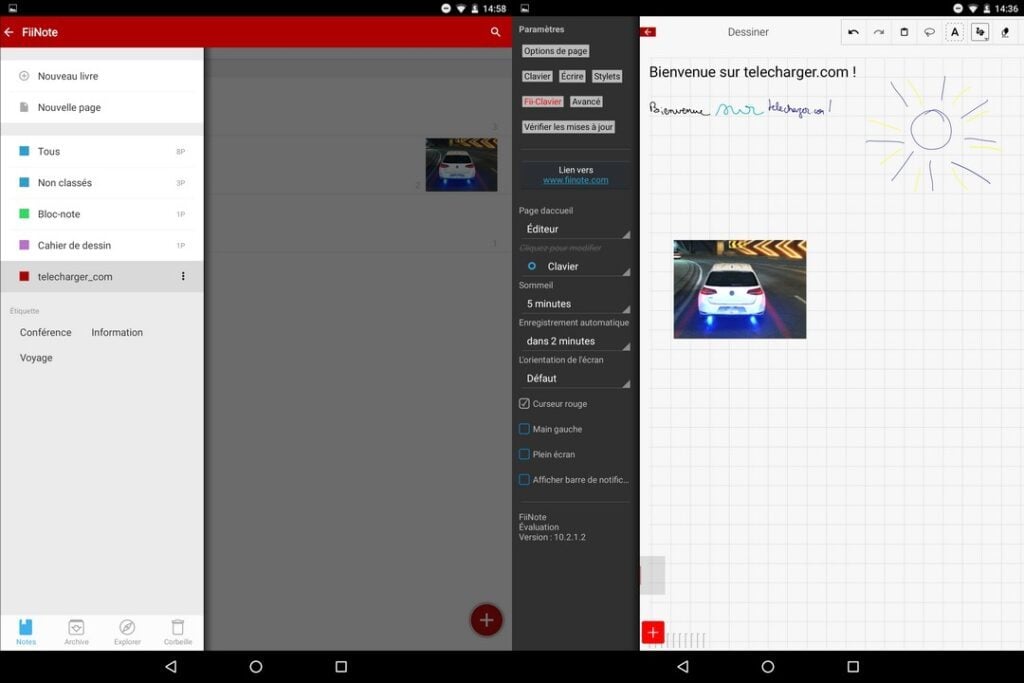This screenshot has width=1024, height=683.
Task: Open options for telecharger_com notebook
Action: pos(182,276)
